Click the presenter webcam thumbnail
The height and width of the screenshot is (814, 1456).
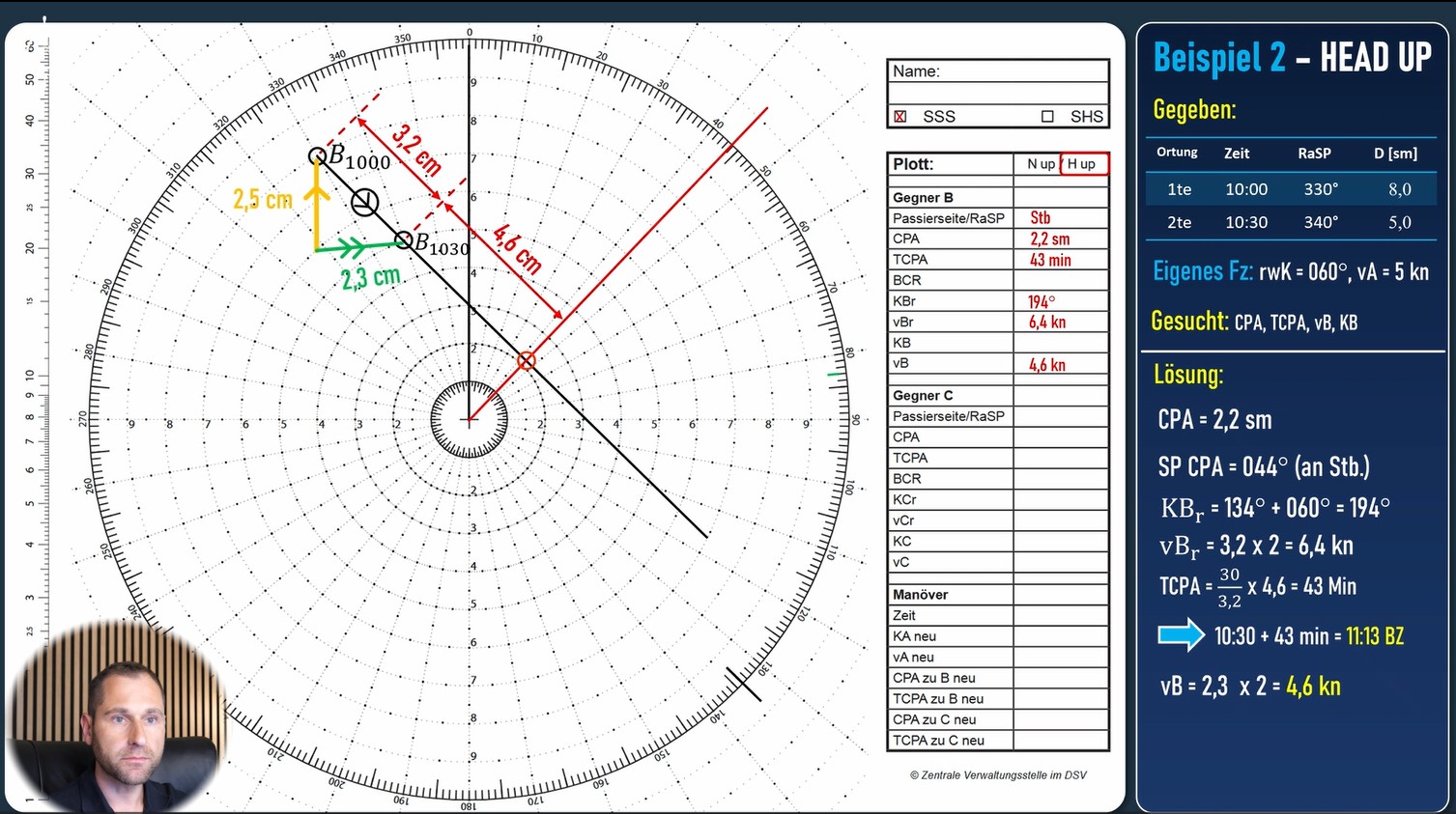pyautogui.click(x=116, y=715)
